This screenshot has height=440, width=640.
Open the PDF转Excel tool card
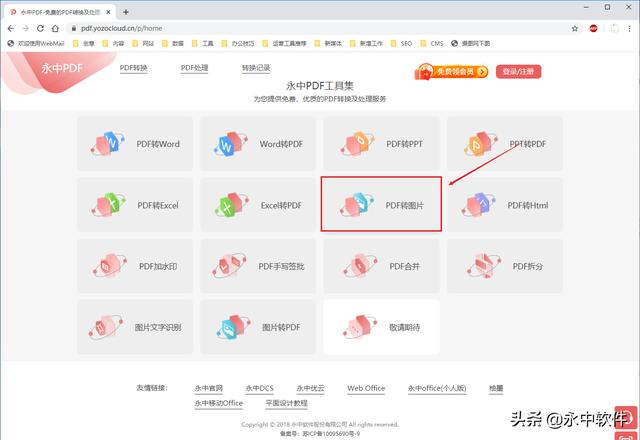coord(135,205)
